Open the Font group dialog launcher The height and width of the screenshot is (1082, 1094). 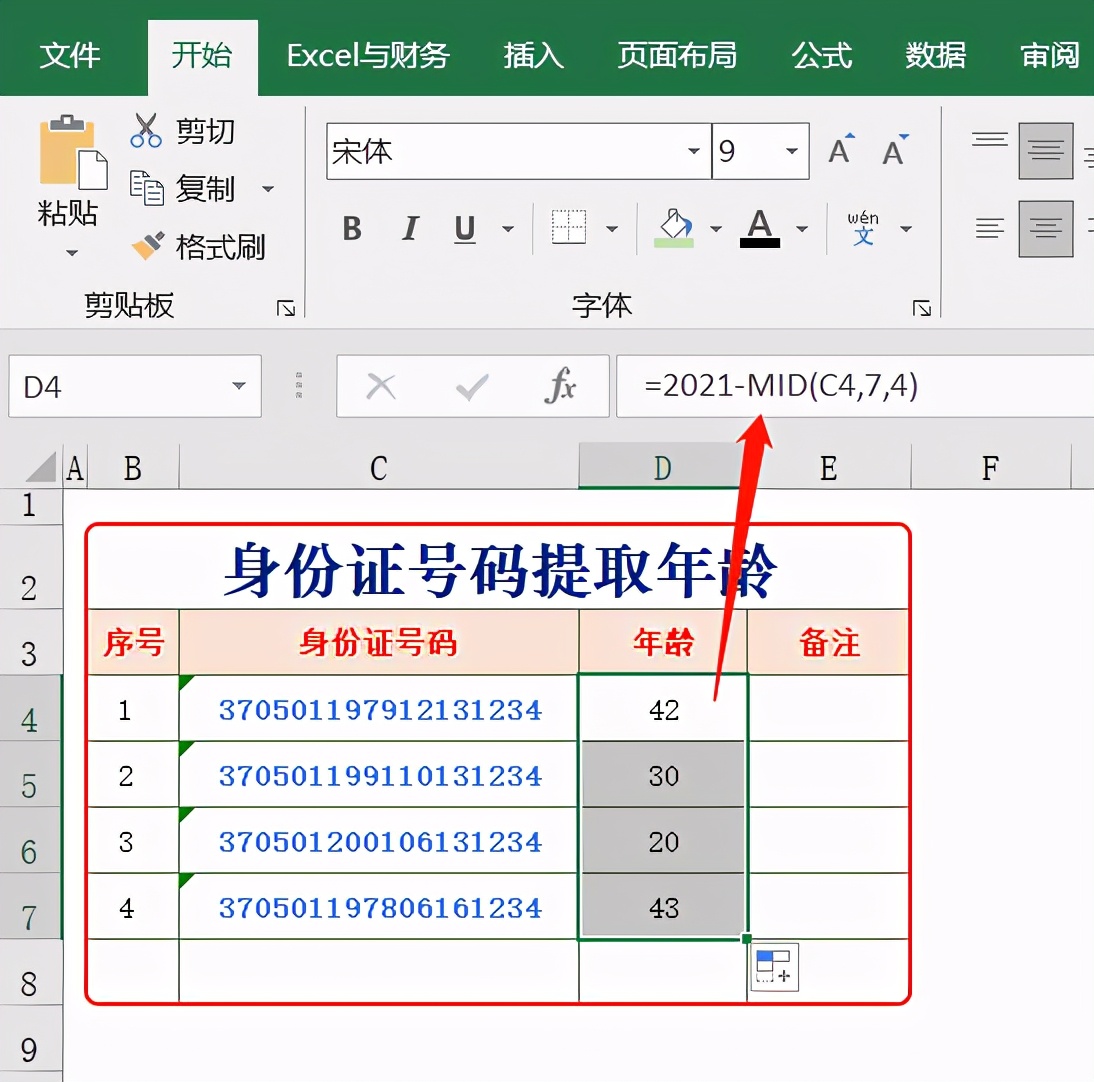click(920, 307)
